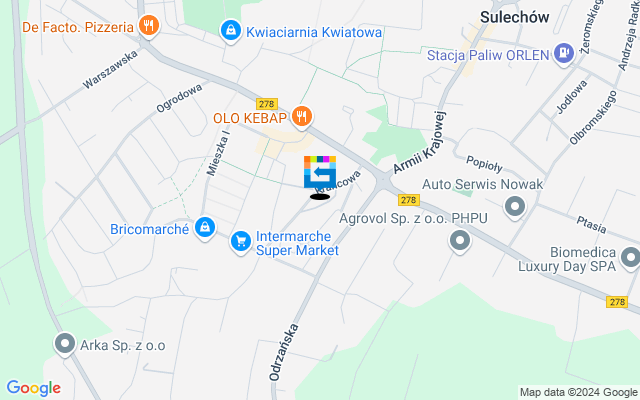The height and width of the screenshot is (400, 640).
Task: Click the Biomedica Luxury Day SPA label
Action: coord(567,259)
